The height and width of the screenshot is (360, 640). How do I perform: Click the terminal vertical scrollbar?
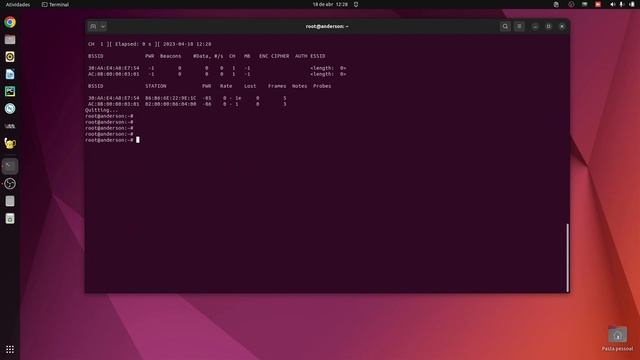coord(567,257)
